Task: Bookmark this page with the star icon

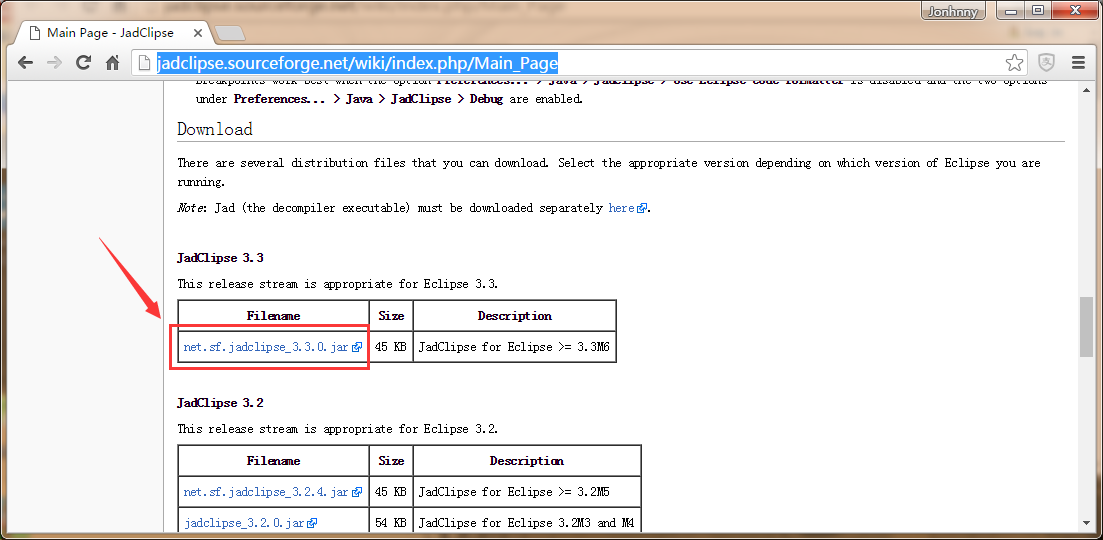Action: coord(1014,63)
